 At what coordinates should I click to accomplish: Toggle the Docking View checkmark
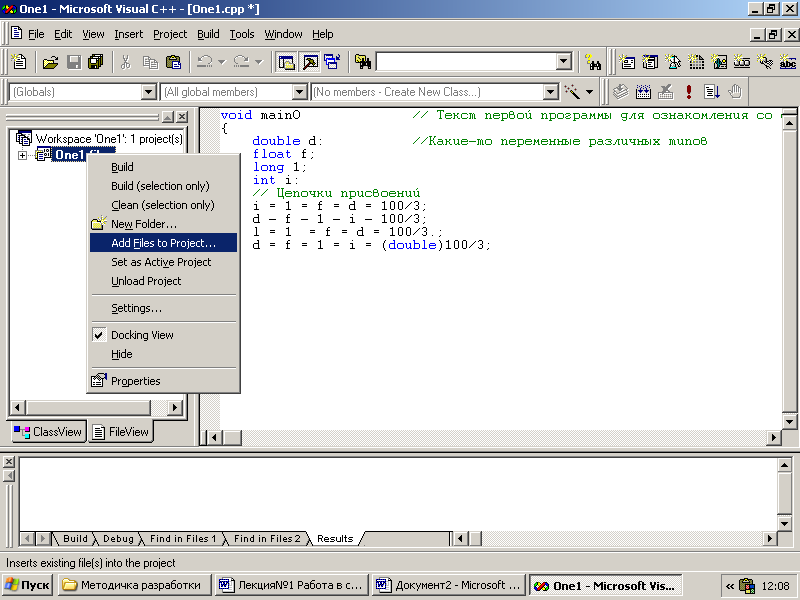point(98,335)
